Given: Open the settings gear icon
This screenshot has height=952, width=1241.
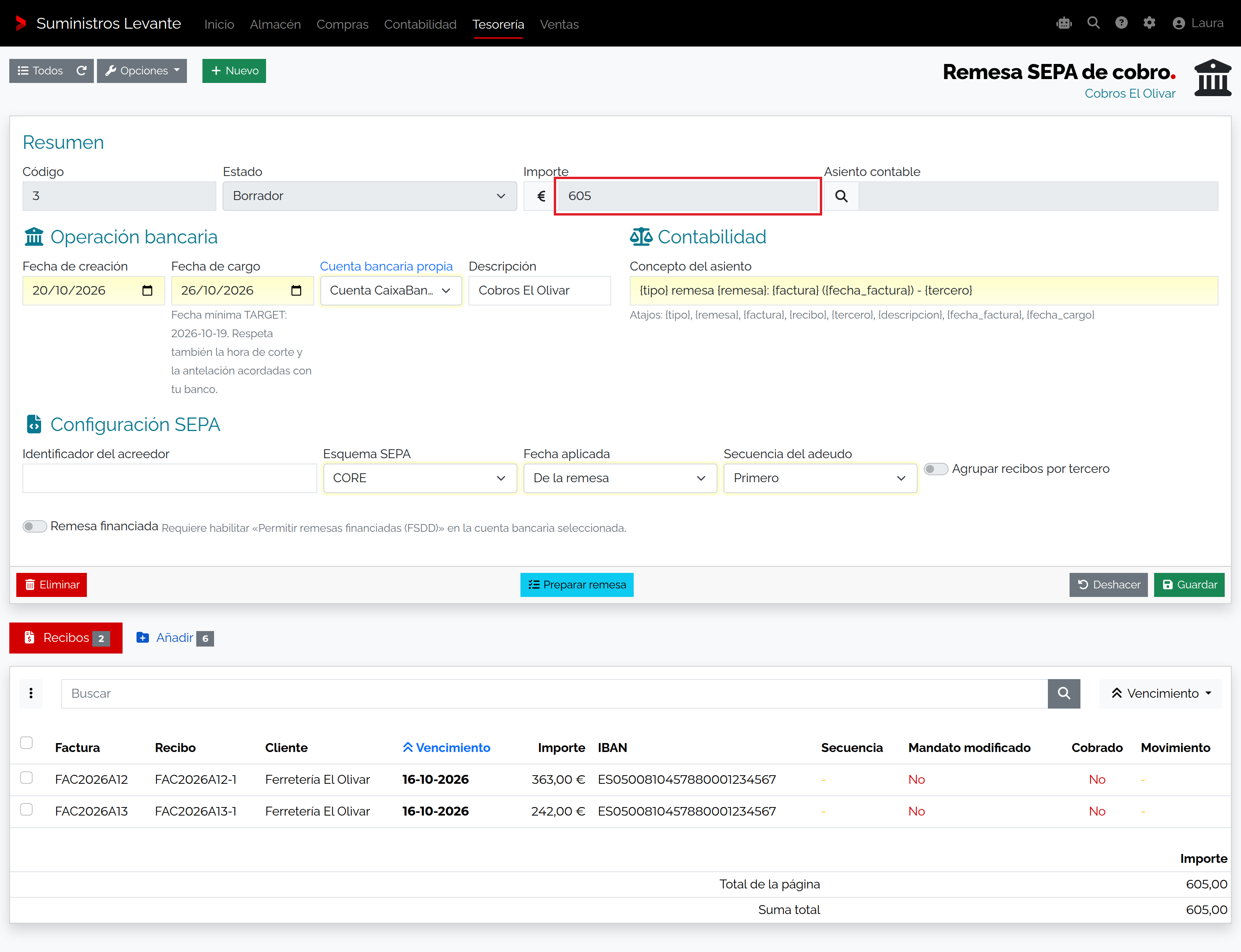Looking at the screenshot, I should point(1149,23).
